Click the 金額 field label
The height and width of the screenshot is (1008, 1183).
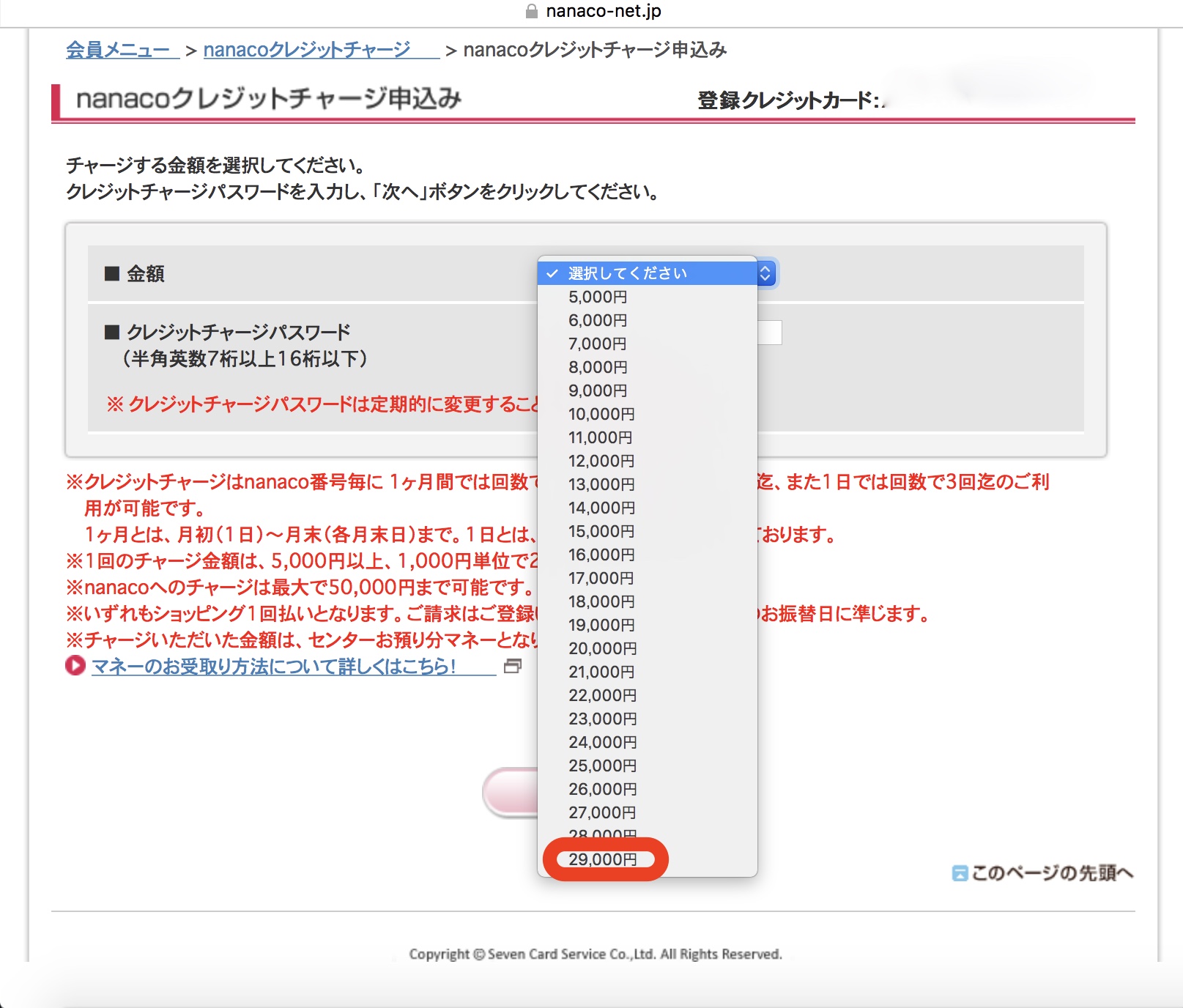pyautogui.click(x=146, y=274)
